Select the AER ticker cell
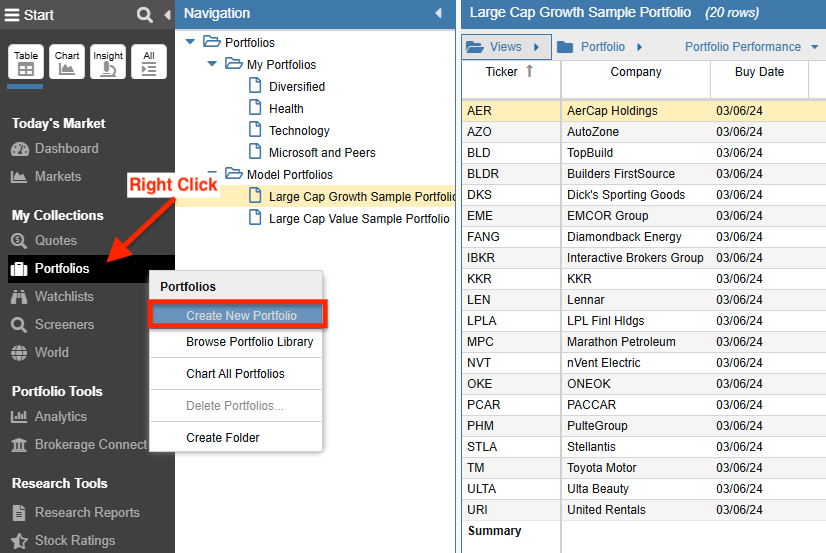826x553 pixels. point(511,111)
